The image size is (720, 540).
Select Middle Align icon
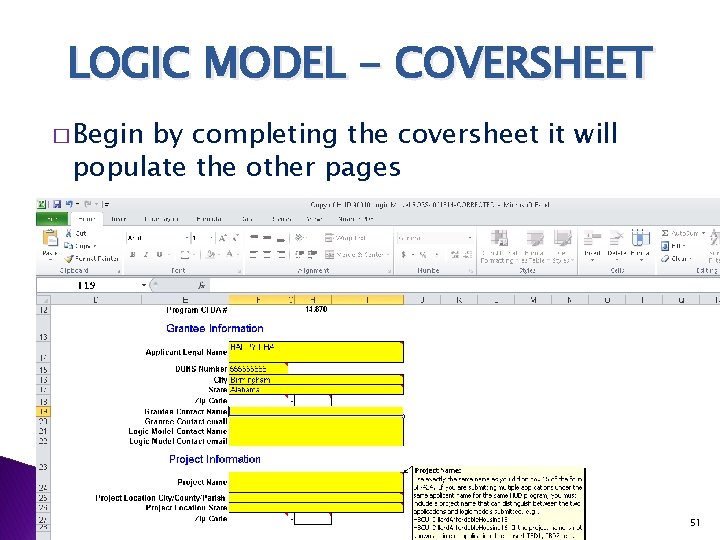267,238
